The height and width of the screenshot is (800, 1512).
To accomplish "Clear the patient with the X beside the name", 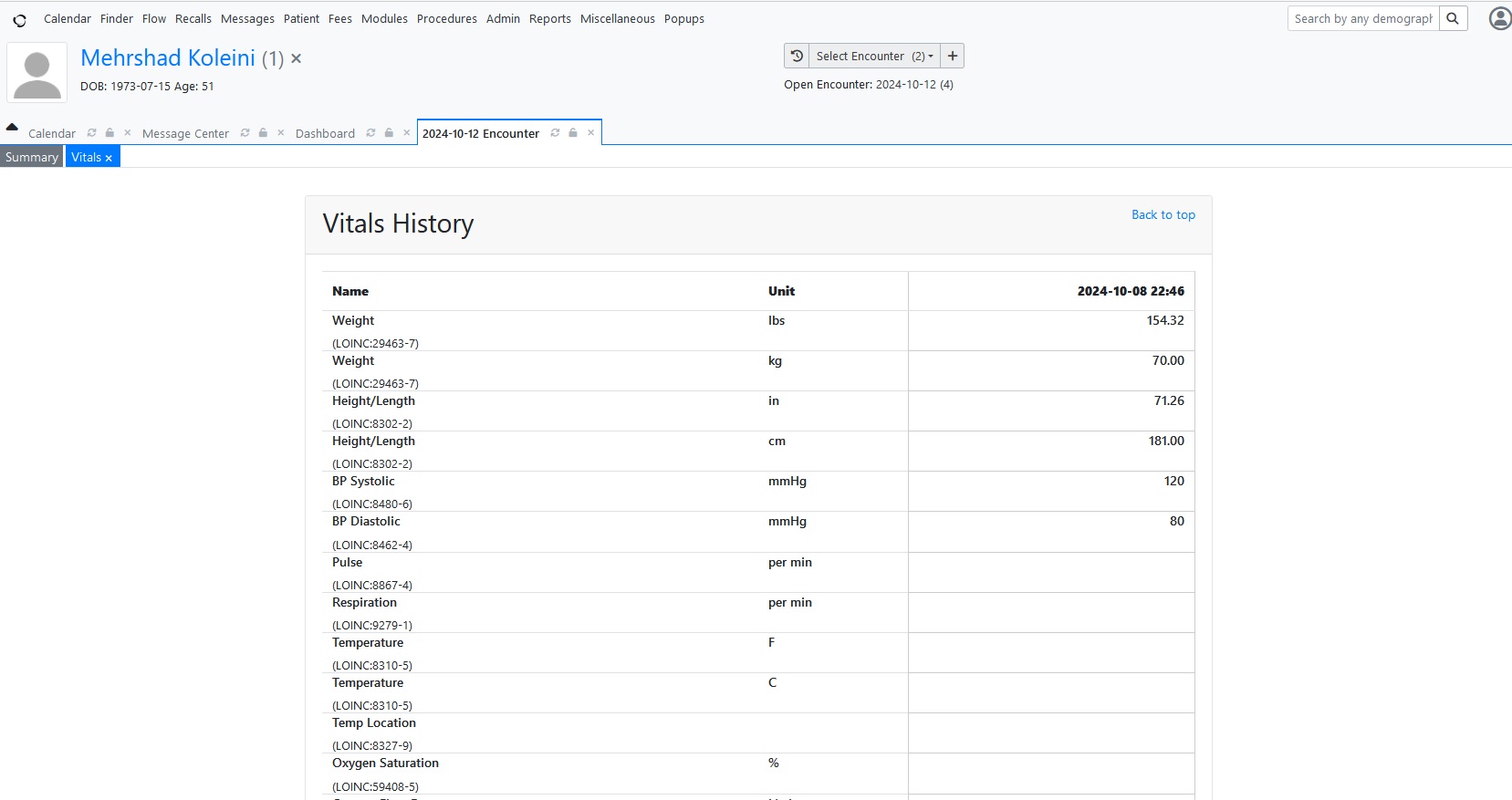I will tap(296, 58).
